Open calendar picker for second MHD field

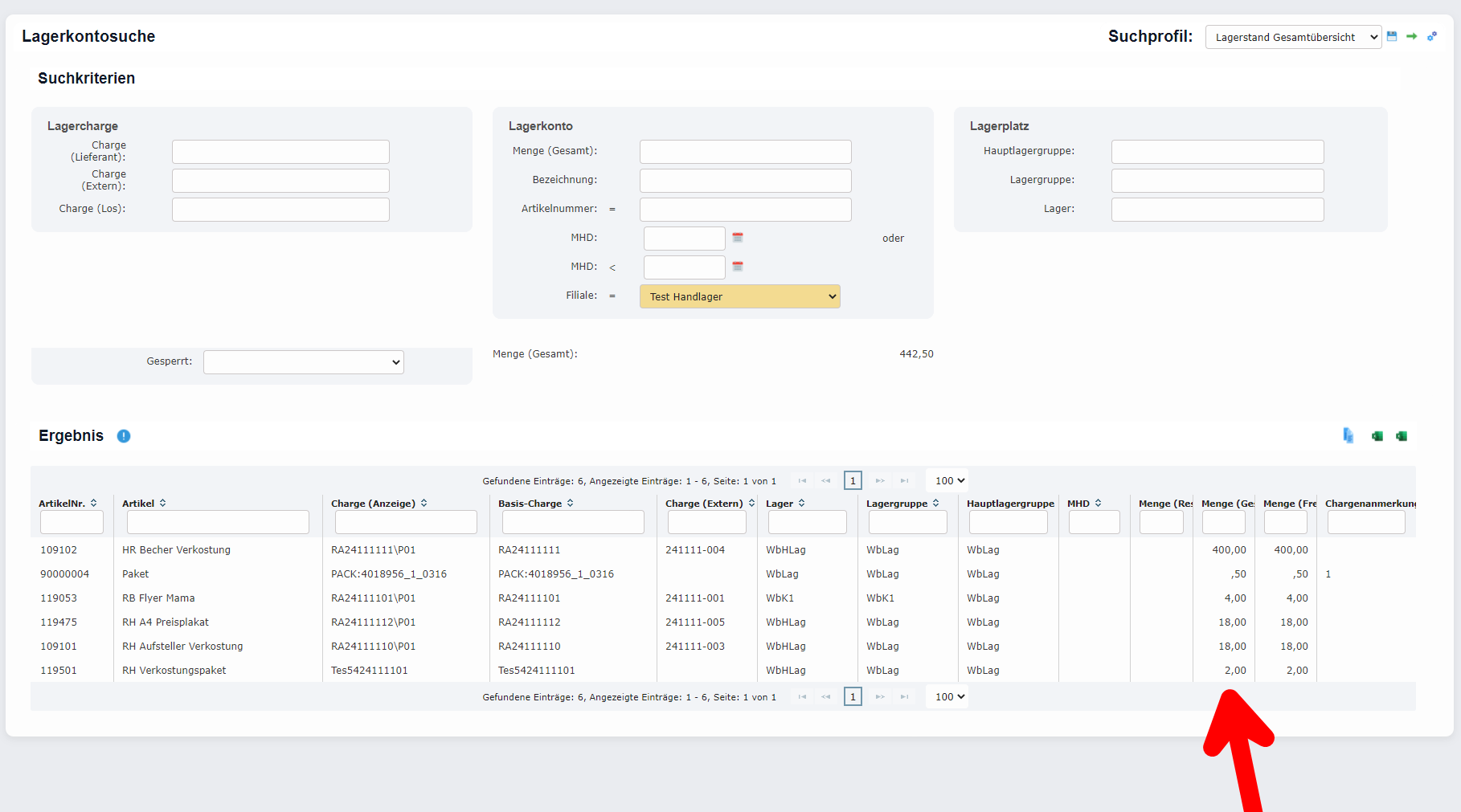pos(738,267)
